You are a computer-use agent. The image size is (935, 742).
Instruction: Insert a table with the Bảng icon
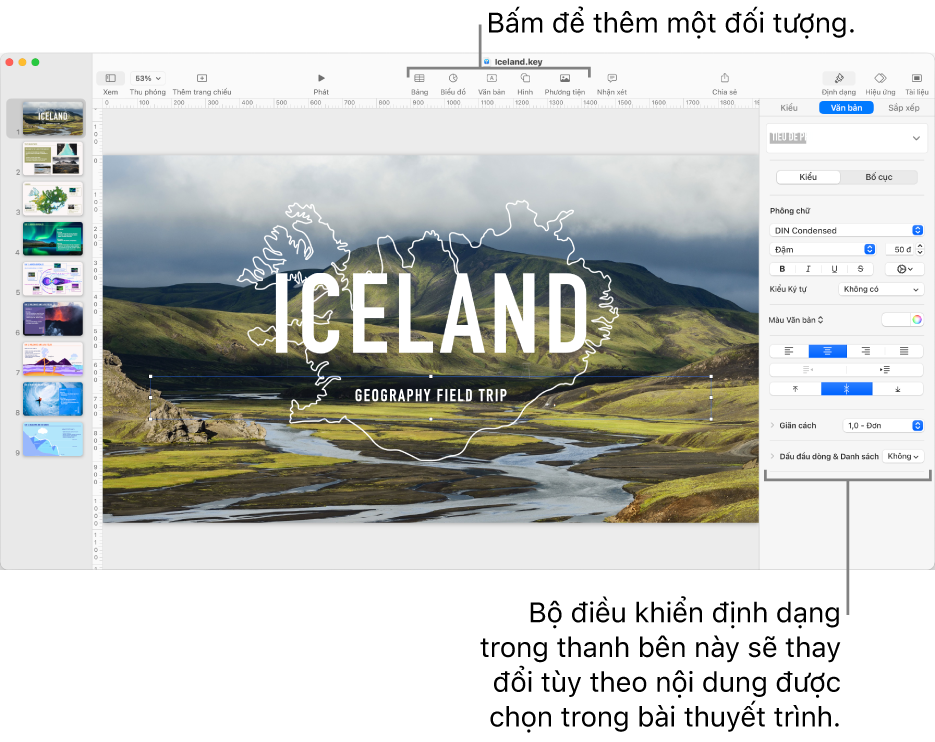[419, 78]
